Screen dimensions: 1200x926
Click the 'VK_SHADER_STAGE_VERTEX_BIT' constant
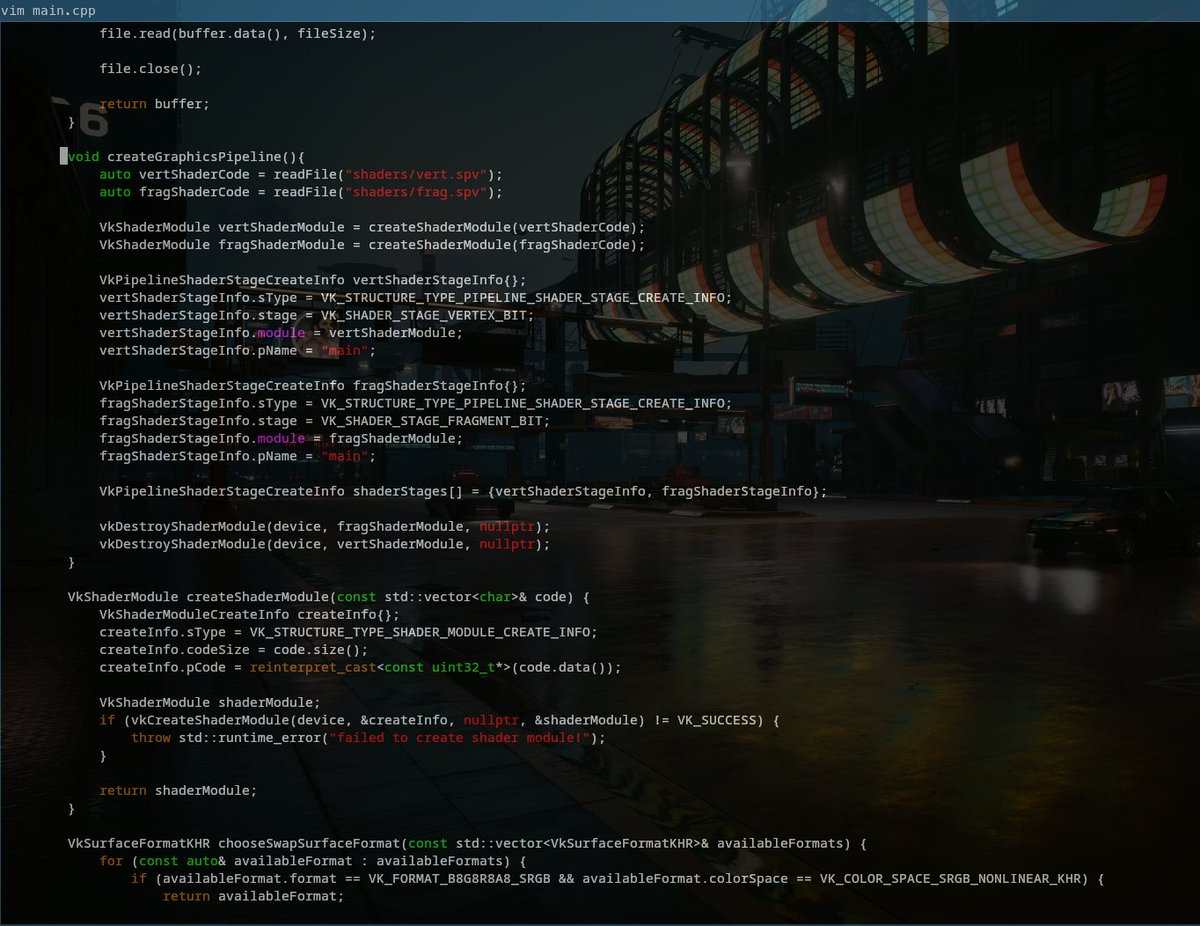tap(424, 315)
